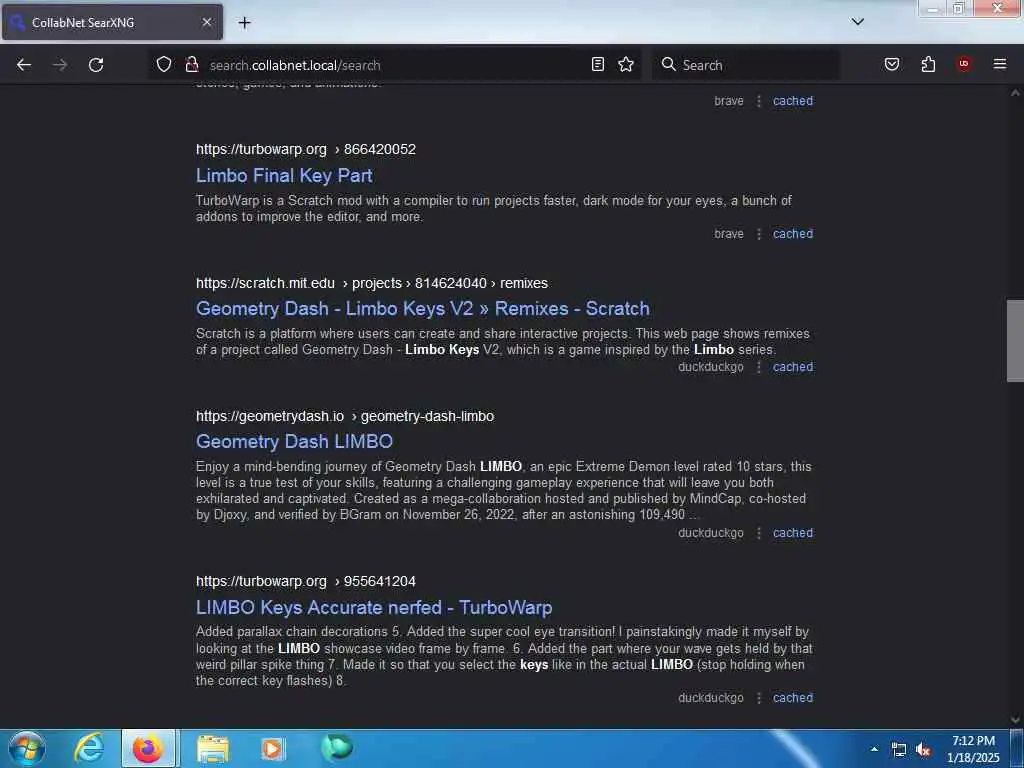This screenshot has width=1024, height=768.
Task: Click the scratch.mit.edu projects 814624040 URL
Action: coord(372,283)
